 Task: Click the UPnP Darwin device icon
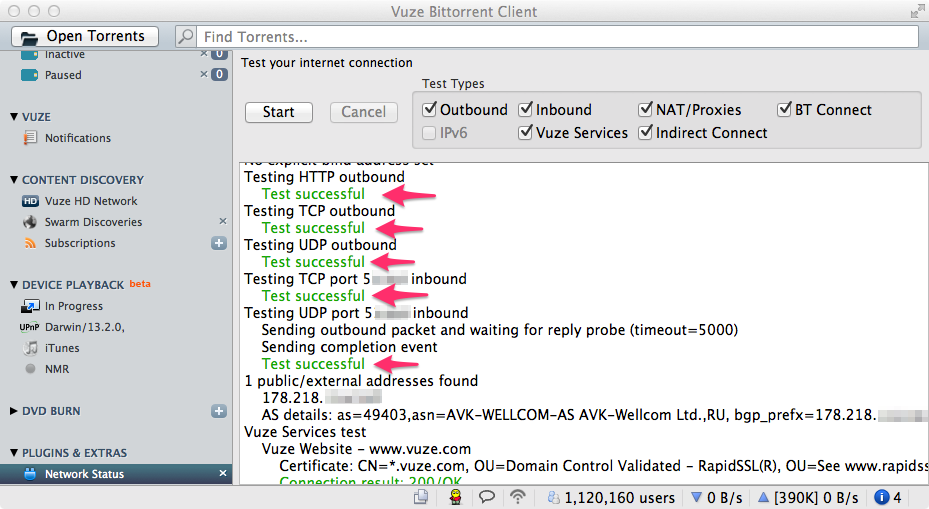coord(29,327)
